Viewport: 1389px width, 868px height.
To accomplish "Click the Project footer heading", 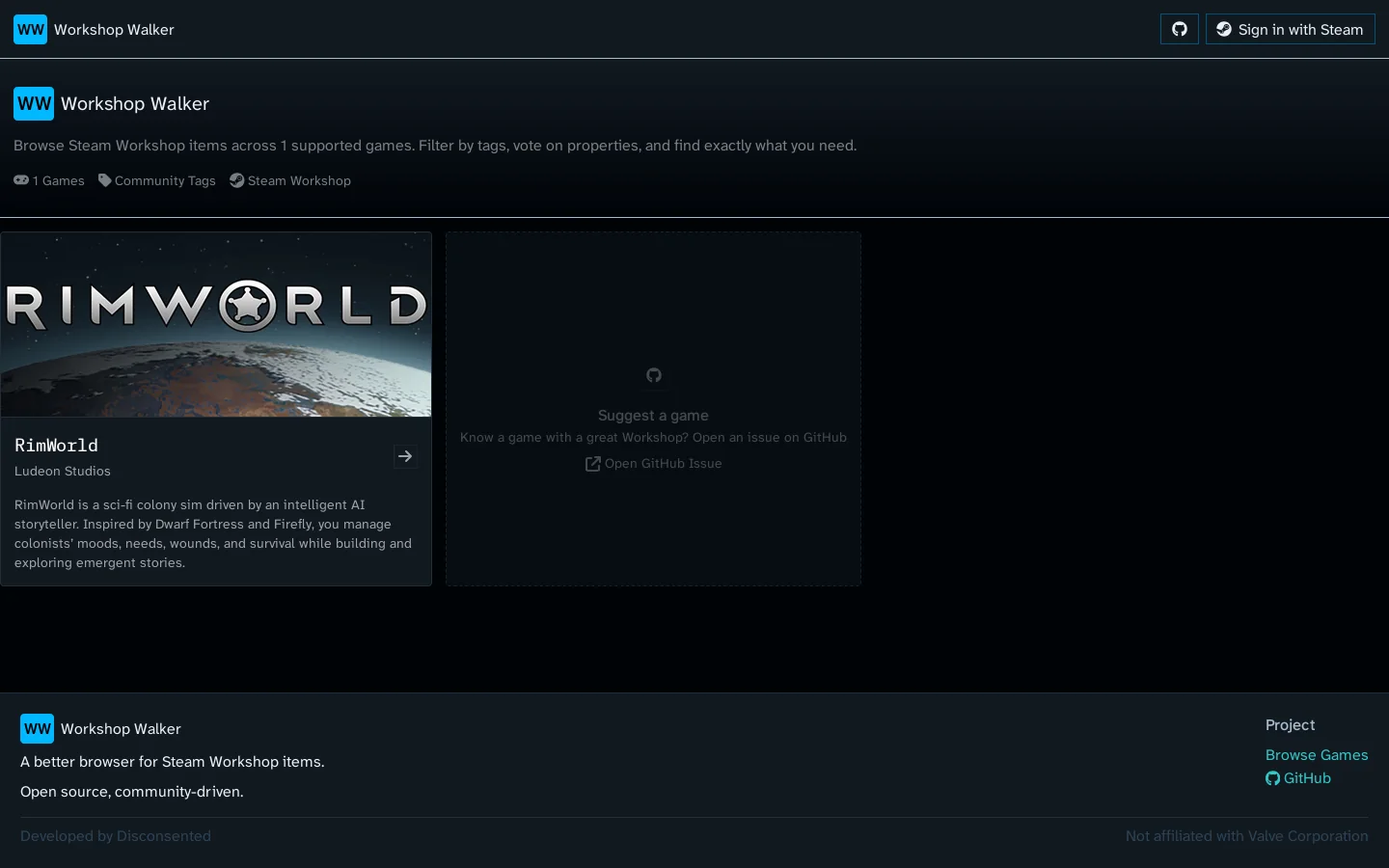I will (1290, 725).
